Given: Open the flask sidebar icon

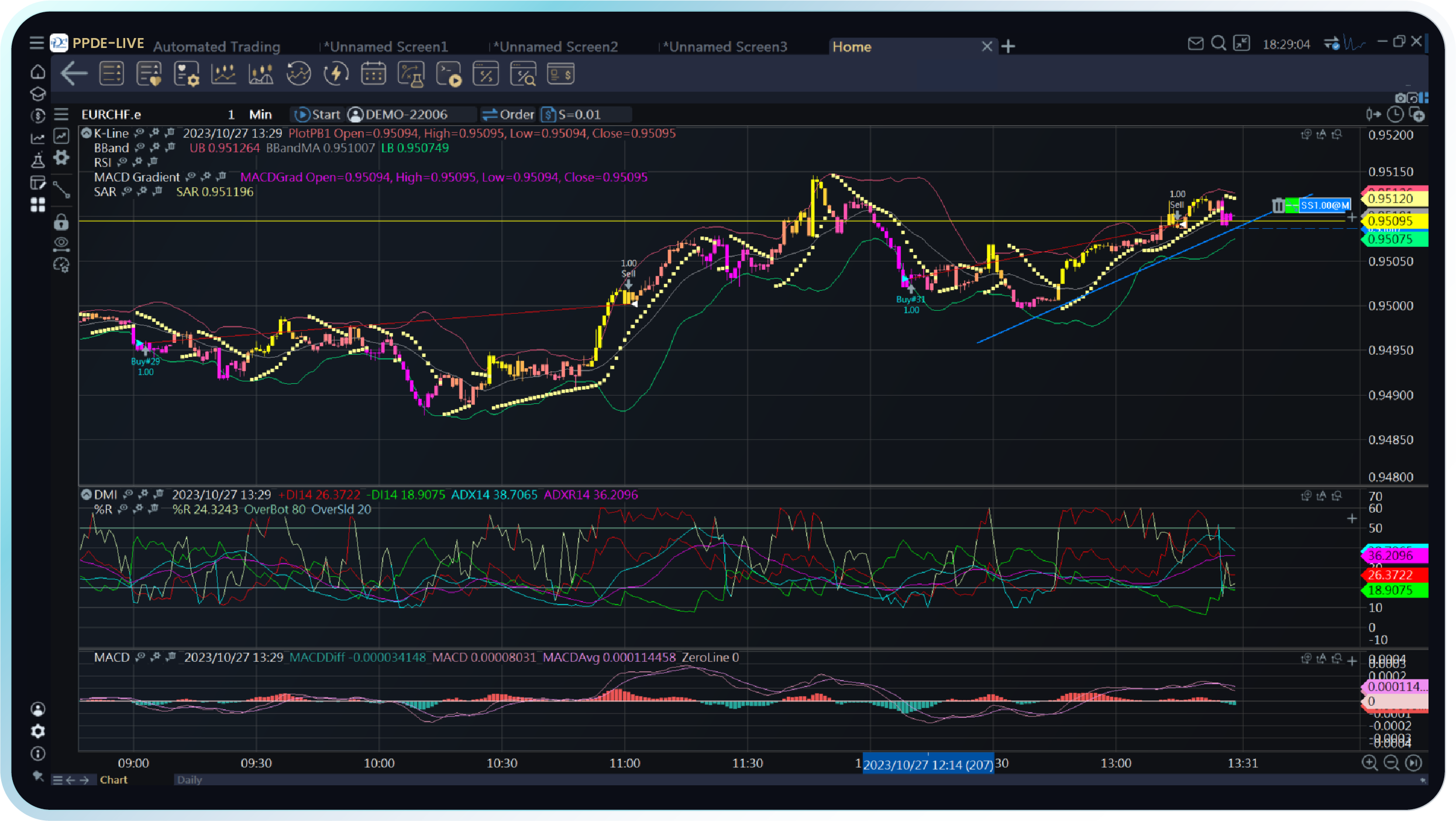Looking at the screenshot, I should [37, 160].
